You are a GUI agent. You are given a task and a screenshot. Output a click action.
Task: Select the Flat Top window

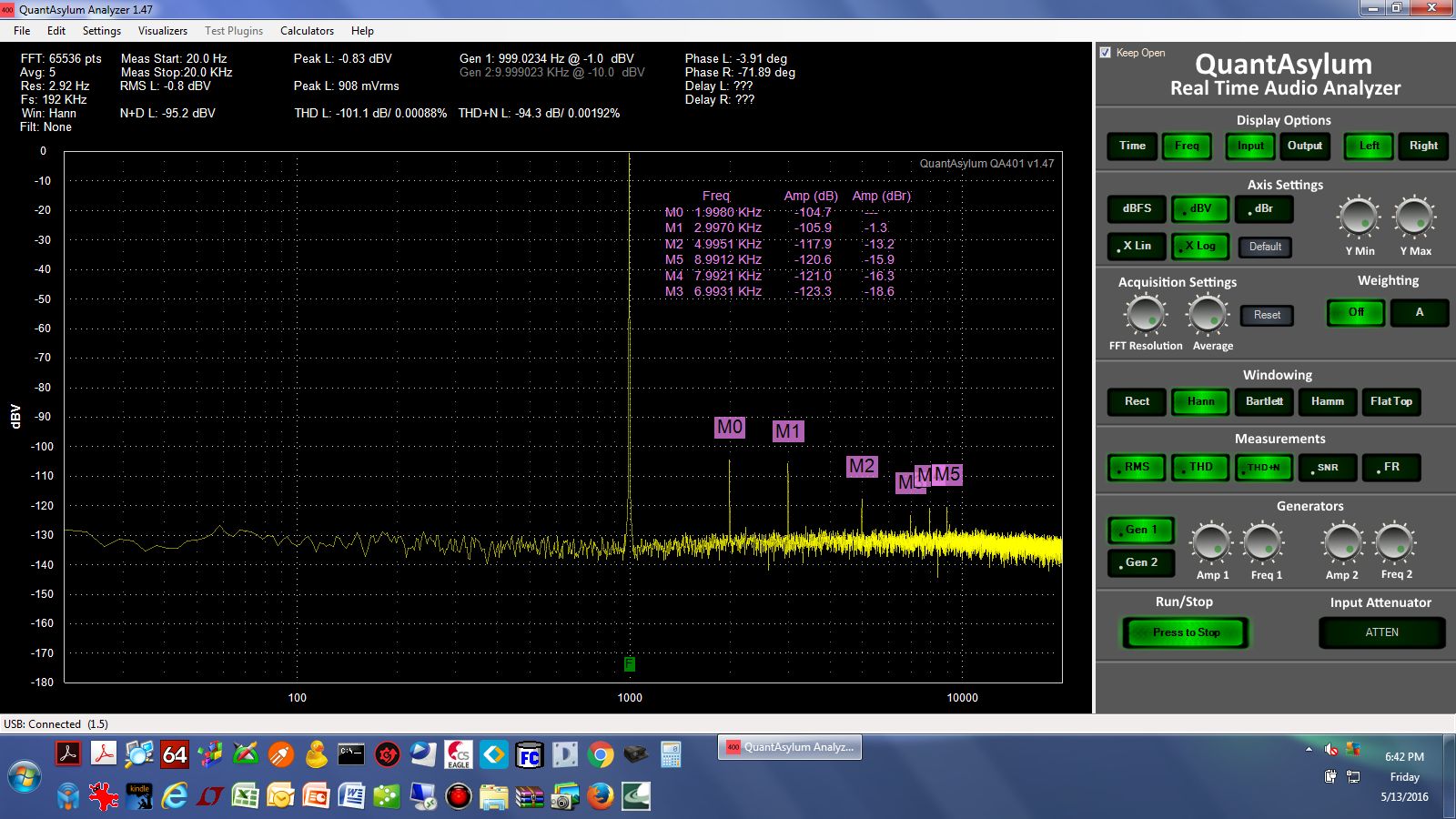point(1391,402)
